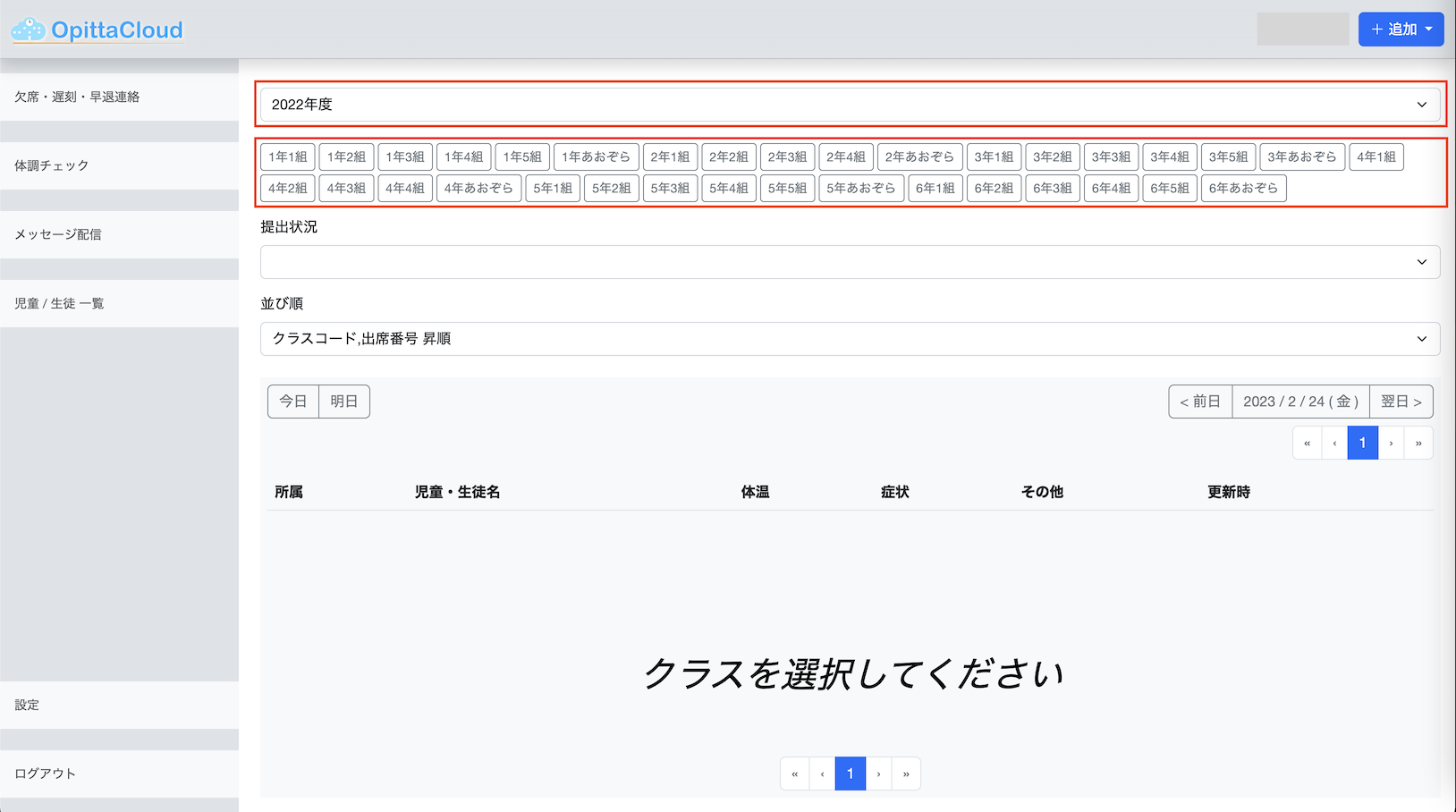Select class 6年3組
The image size is (1456, 812).
pos(1053,189)
